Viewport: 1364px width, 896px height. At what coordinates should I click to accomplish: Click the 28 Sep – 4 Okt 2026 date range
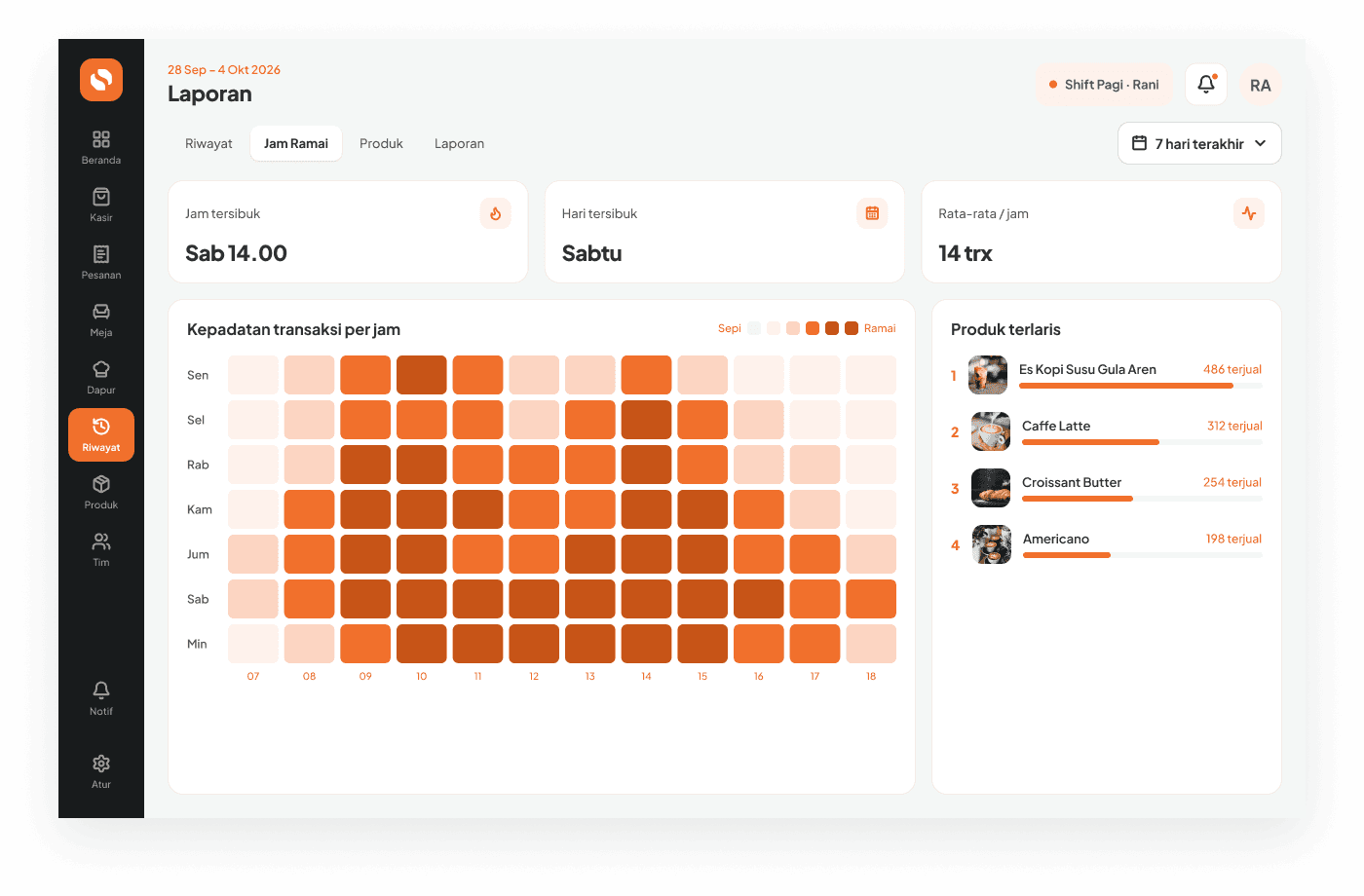click(x=224, y=70)
